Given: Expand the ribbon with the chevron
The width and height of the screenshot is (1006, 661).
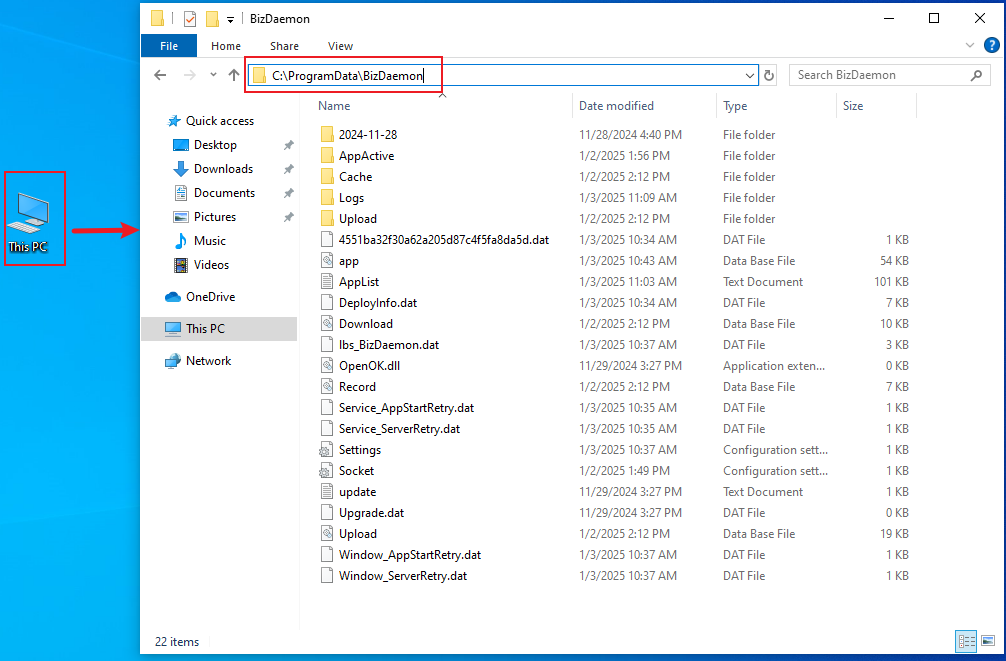Looking at the screenshot, I should click(969, 45).
